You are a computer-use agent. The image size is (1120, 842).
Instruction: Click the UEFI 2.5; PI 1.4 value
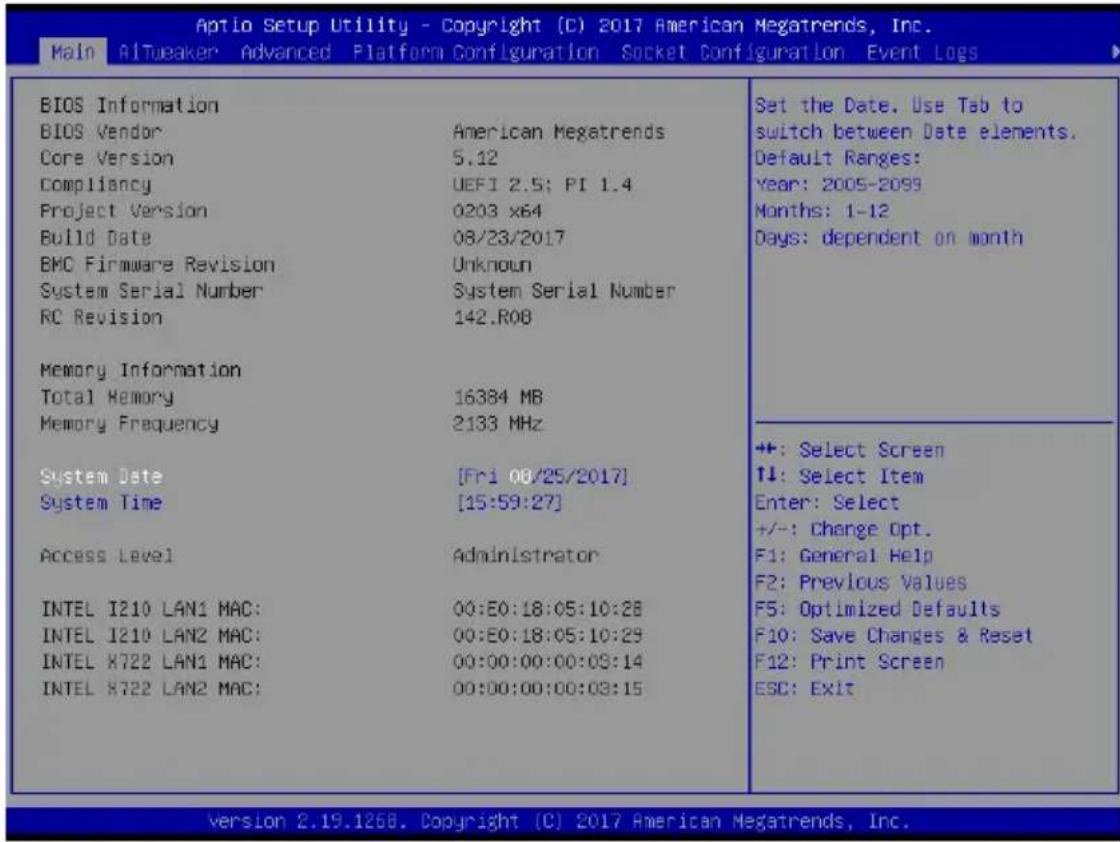coord(542,185)
